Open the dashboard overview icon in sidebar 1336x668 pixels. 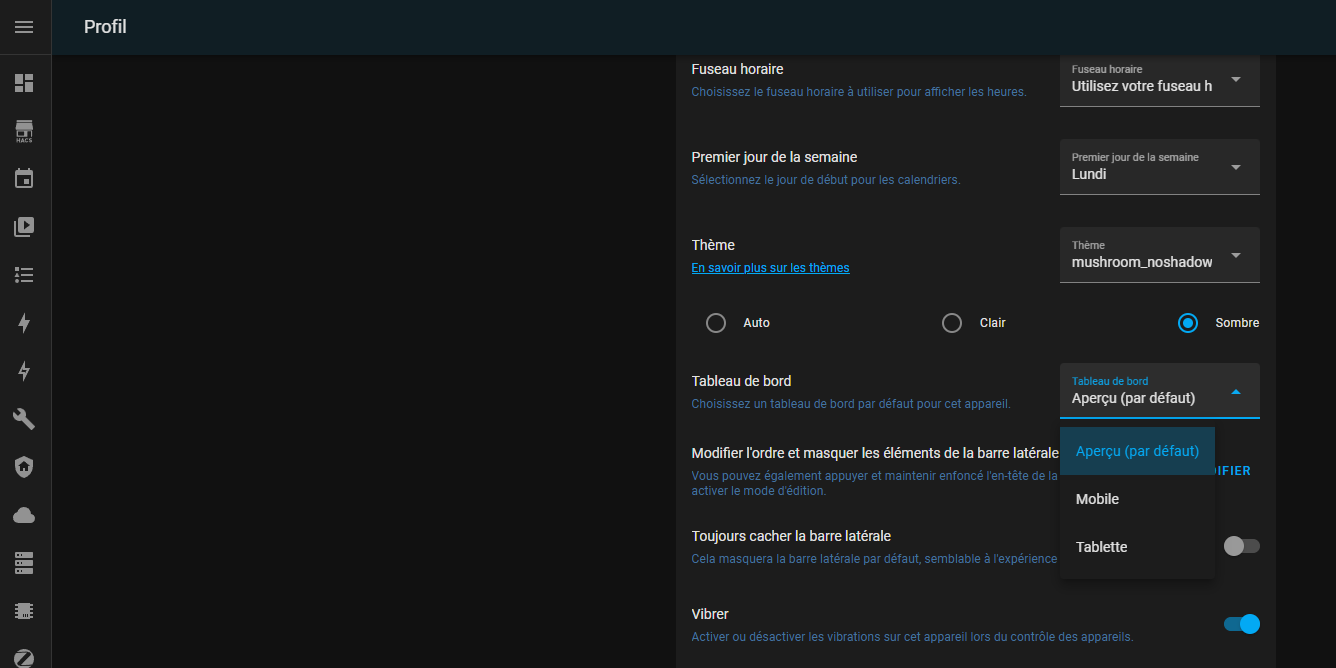click(24, 83)
